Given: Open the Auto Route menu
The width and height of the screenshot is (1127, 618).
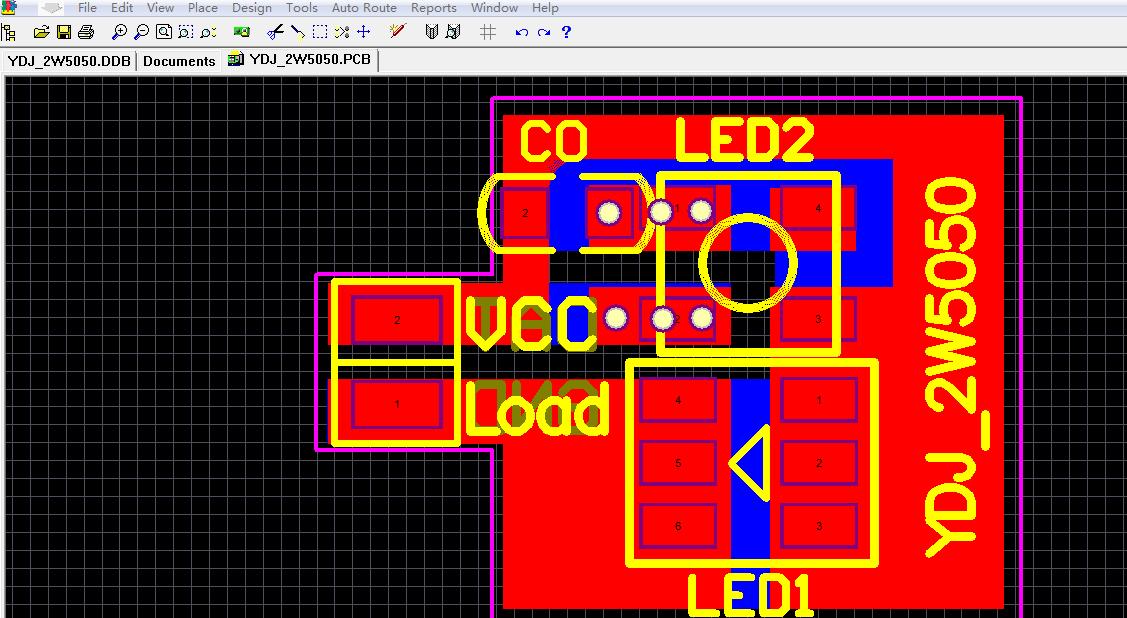Looking at the screenshot, I should [x=364, y=7].
